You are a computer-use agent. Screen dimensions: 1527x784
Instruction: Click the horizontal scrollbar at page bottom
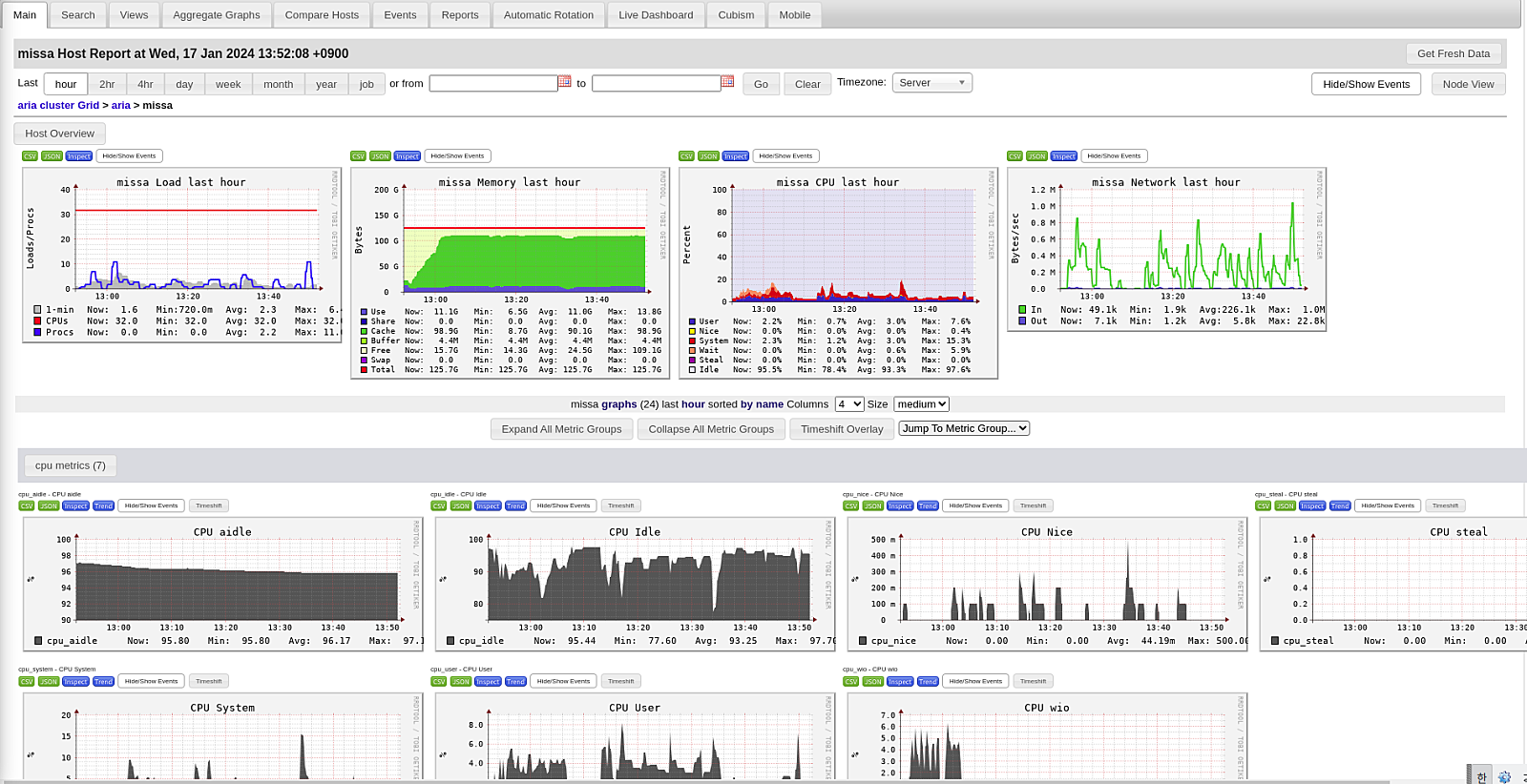point(668,781)
